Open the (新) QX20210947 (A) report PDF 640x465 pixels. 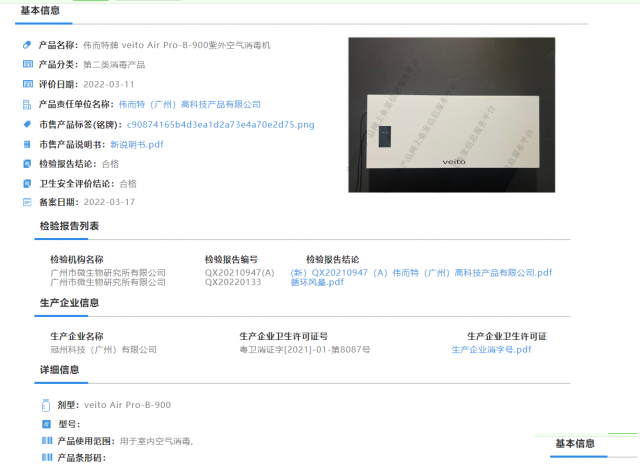tap(420, 272)
